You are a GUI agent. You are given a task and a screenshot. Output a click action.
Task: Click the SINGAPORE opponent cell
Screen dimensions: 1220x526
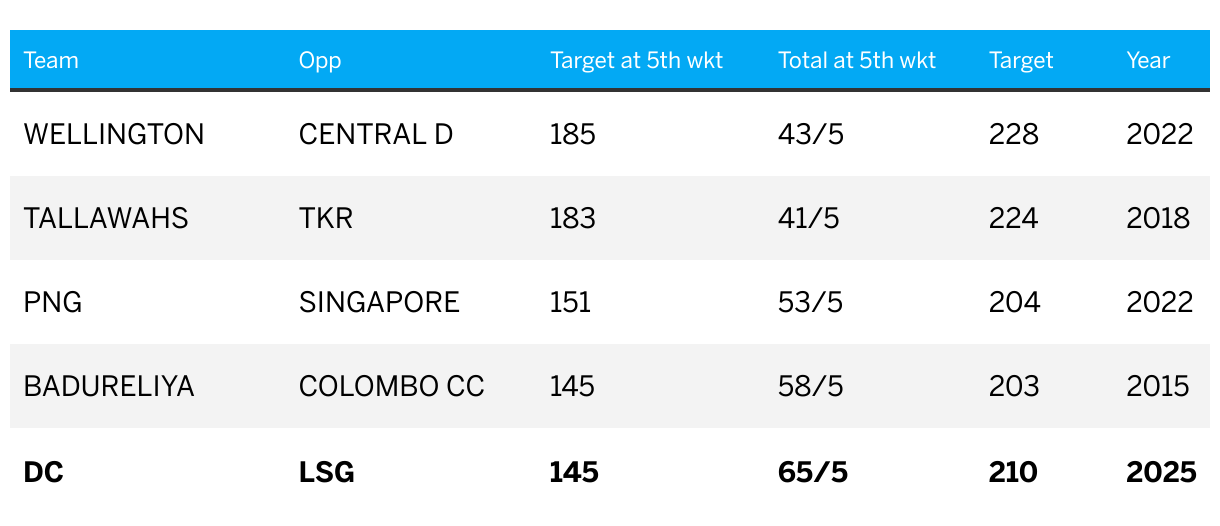tap(379, 302)
